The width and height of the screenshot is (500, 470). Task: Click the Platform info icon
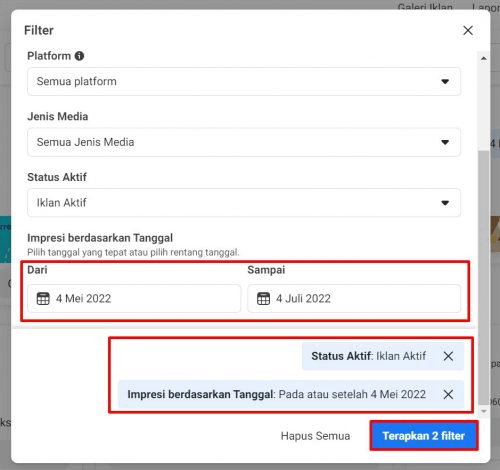click(x=79, y=56)
